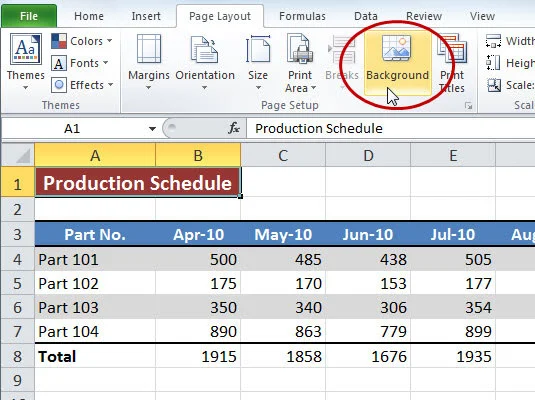This screenshot has height=400, width=535.
Task: Expand the theme Effects dropdown
Action: (82, 85)
